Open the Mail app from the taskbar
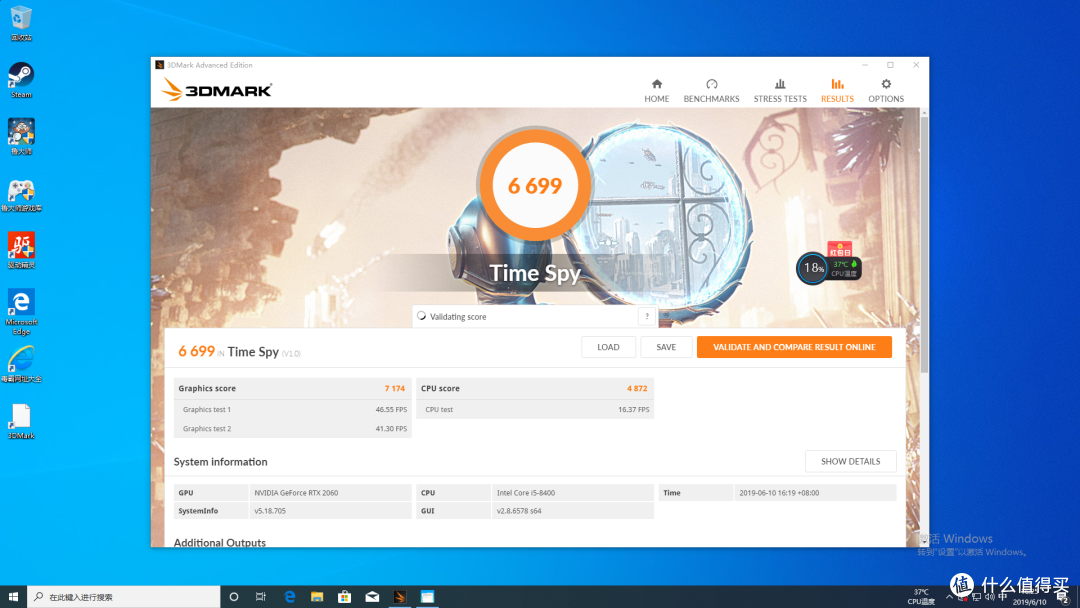Viewport: 1080px width, 608px height. [372, 597]
